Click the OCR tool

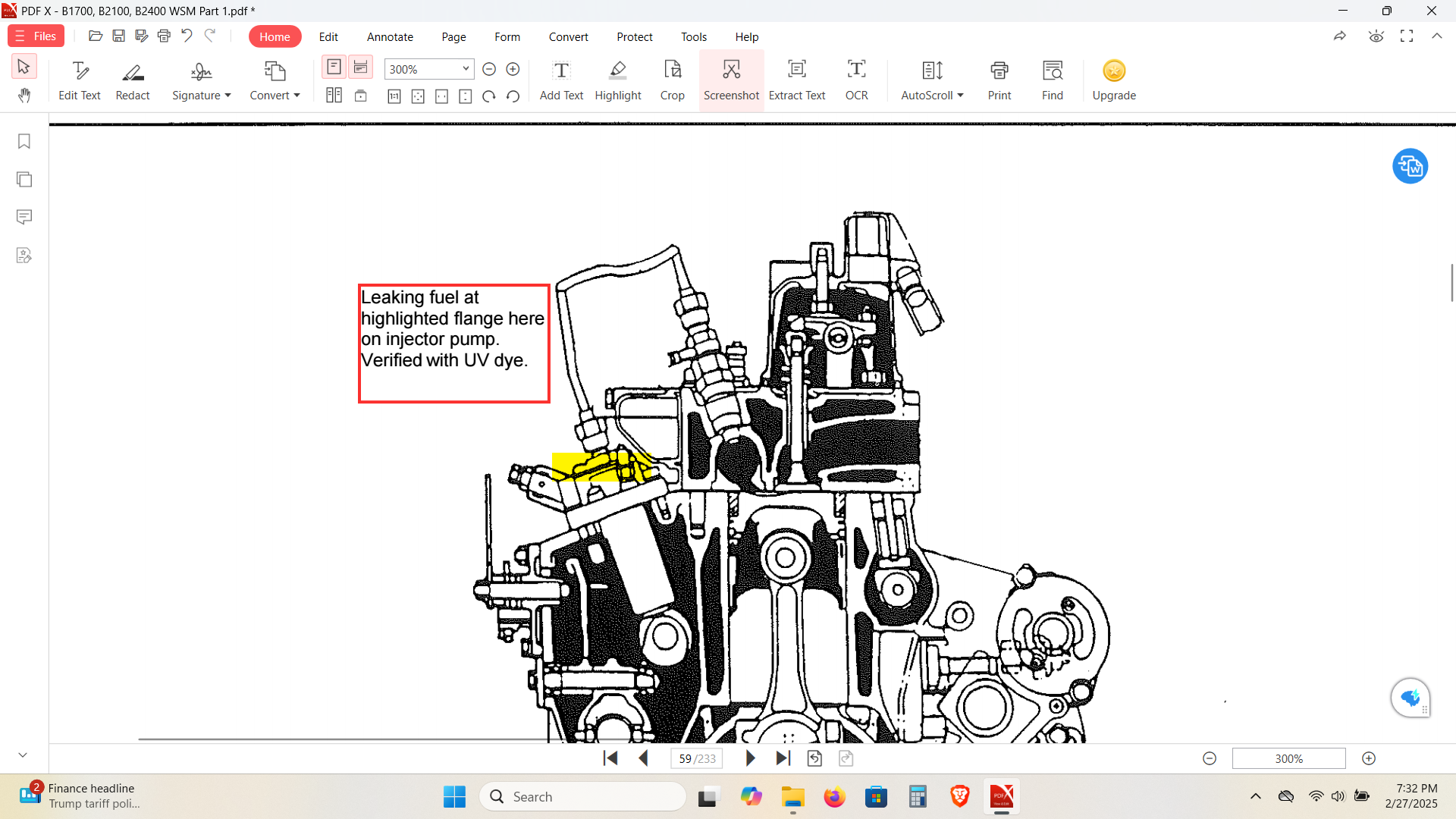pyautogui.click(x=856, y=78)
